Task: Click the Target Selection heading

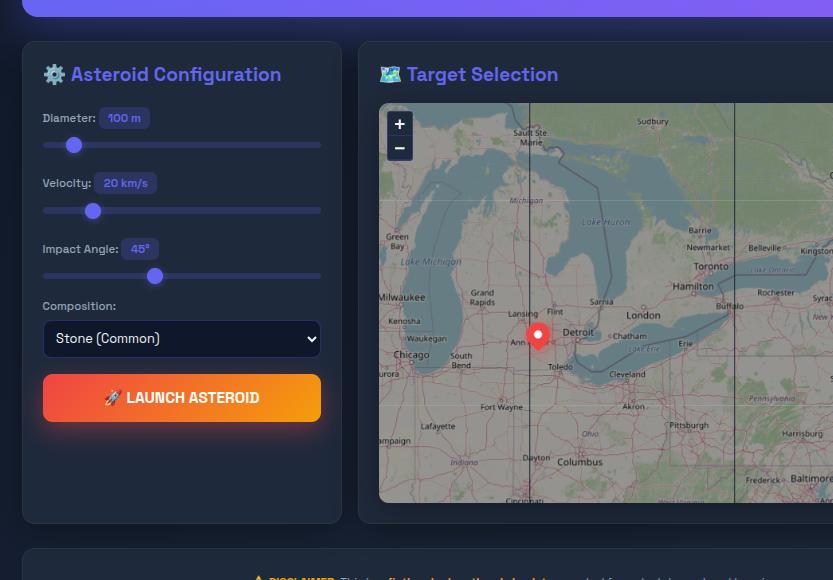Action: tap(482, 75)
